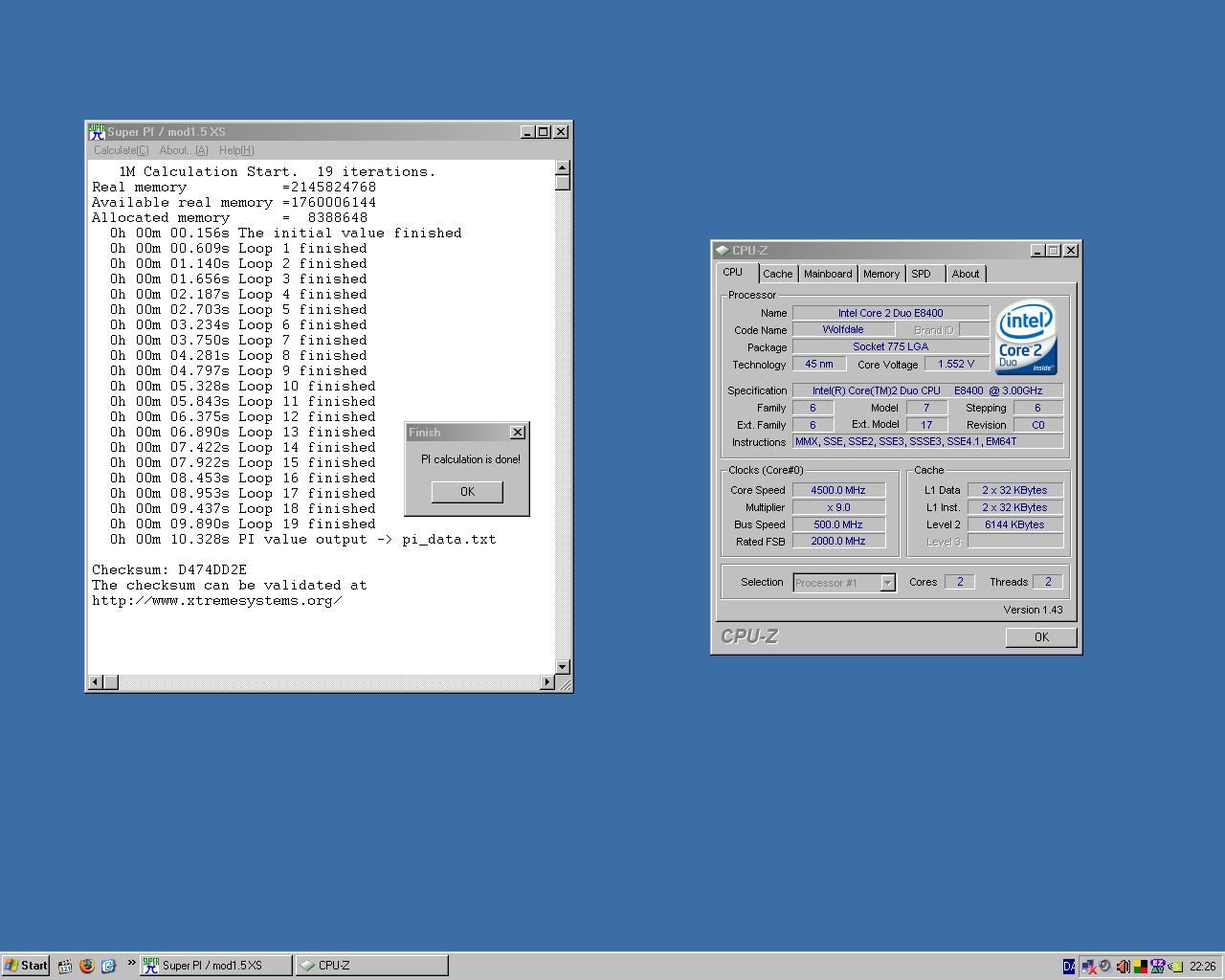Click the Super PI horizontal scrollbar thumb
The height and width of the screenshot is (980, 1225).
pyautogui.click(x=111, y=682)
